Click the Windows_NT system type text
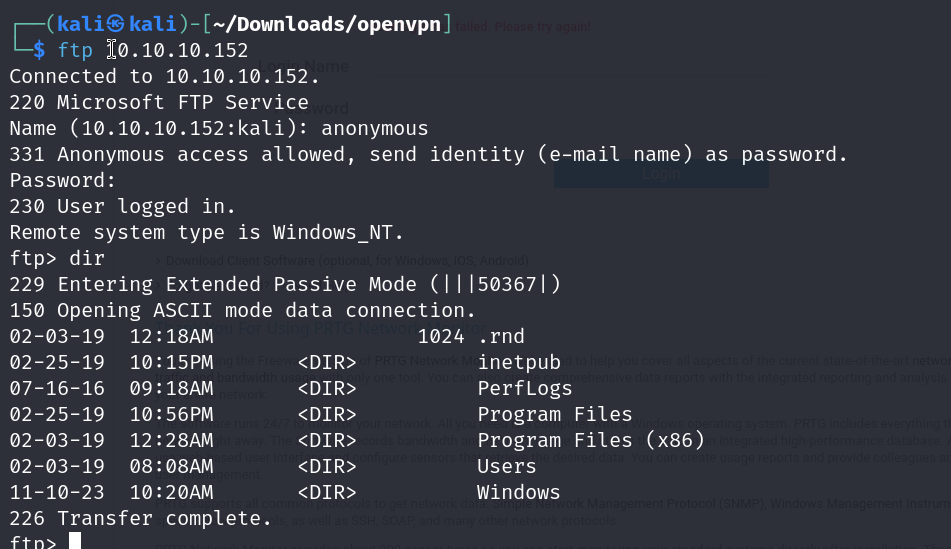Image resolution: width=951 pixels, height=549 pixels. coord(338,232)
